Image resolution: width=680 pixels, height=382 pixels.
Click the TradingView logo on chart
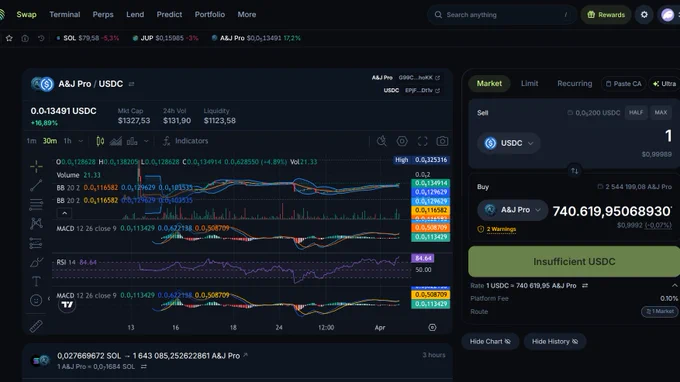(67, 305)
